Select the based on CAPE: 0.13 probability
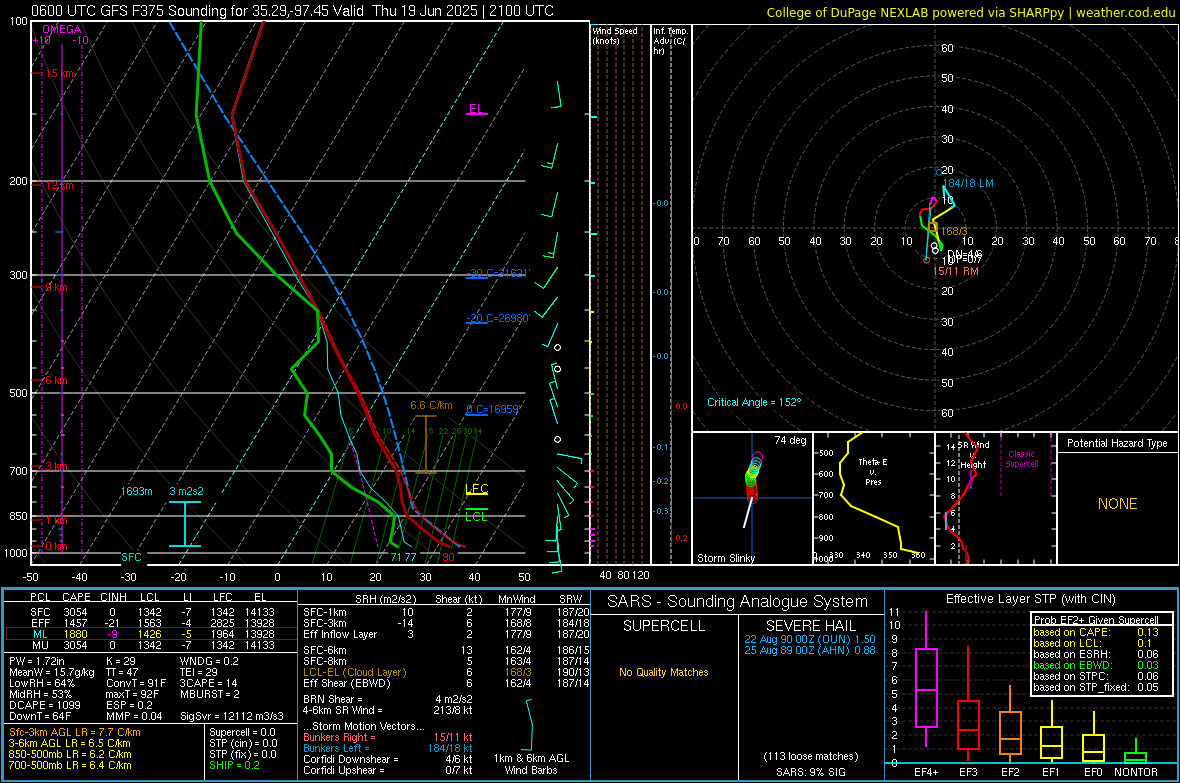1180x783 pixels. 1096,632
